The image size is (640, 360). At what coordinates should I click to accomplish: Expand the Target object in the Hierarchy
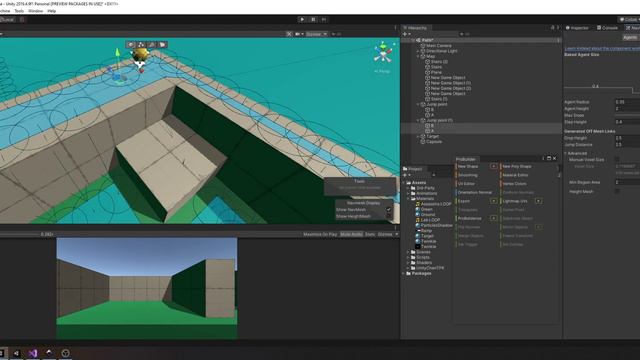[x=418, y=136]
